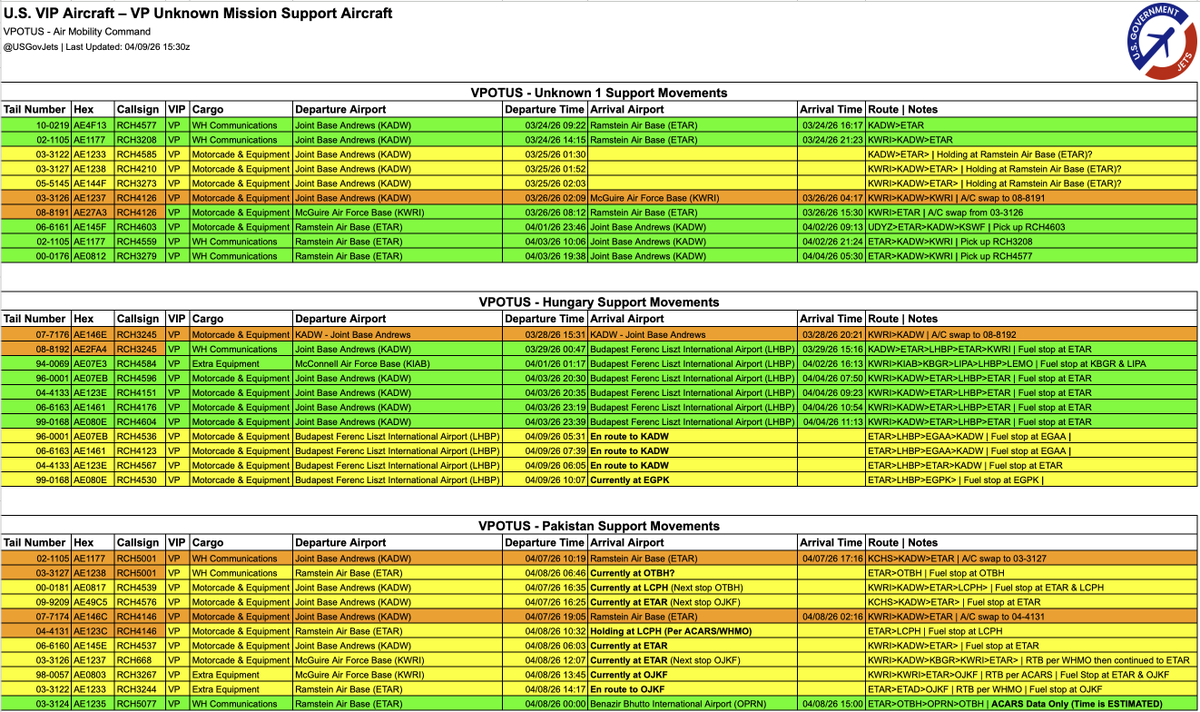Image resolution: width=1200 pixels, height=712 pixels.
Task: Select 'VPOTUS - Hungary Support Movements' table title
Action: 599,302
